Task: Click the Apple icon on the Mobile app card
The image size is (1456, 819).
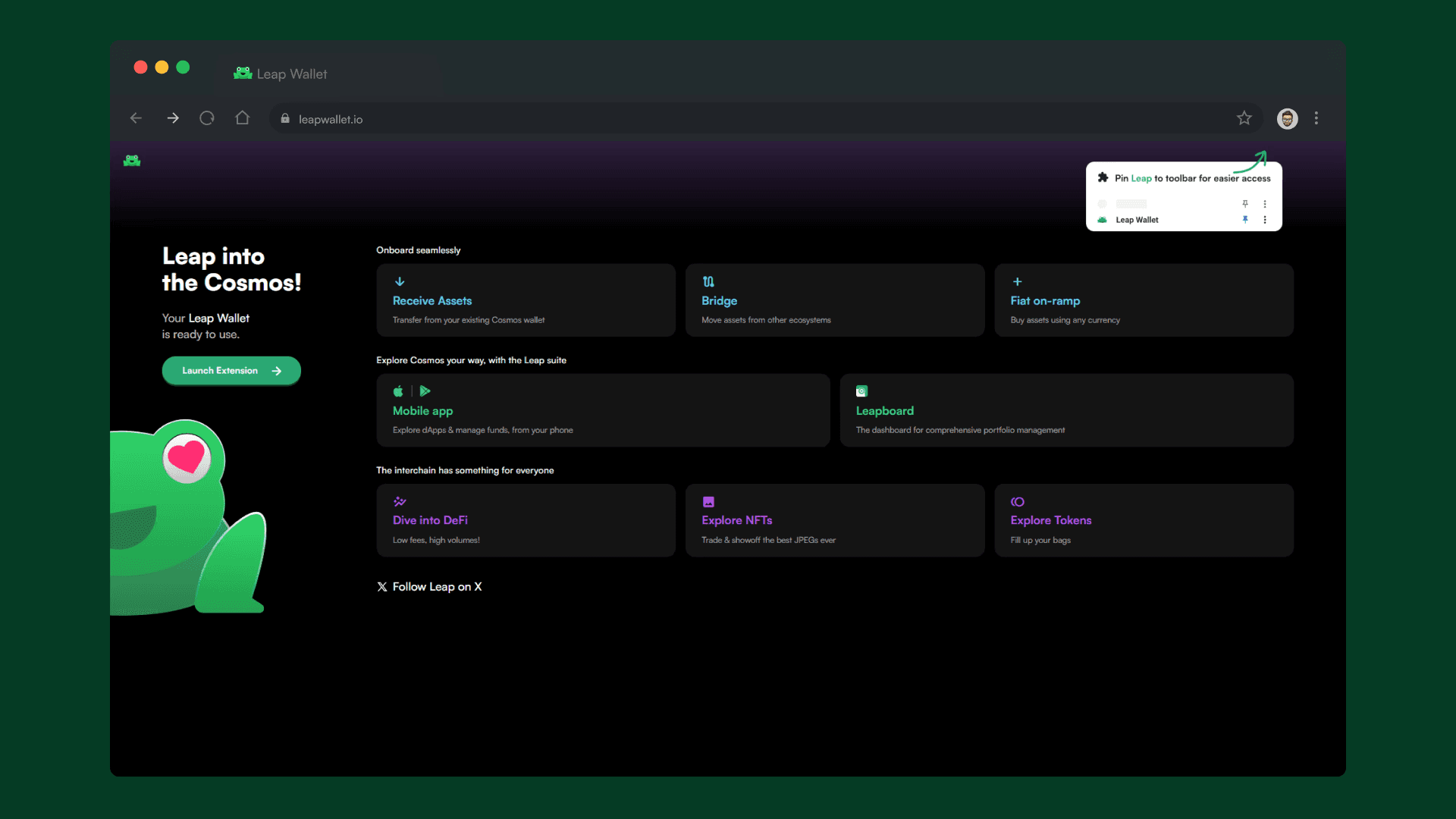Action: pyautogui.click(x=398, y=391)
